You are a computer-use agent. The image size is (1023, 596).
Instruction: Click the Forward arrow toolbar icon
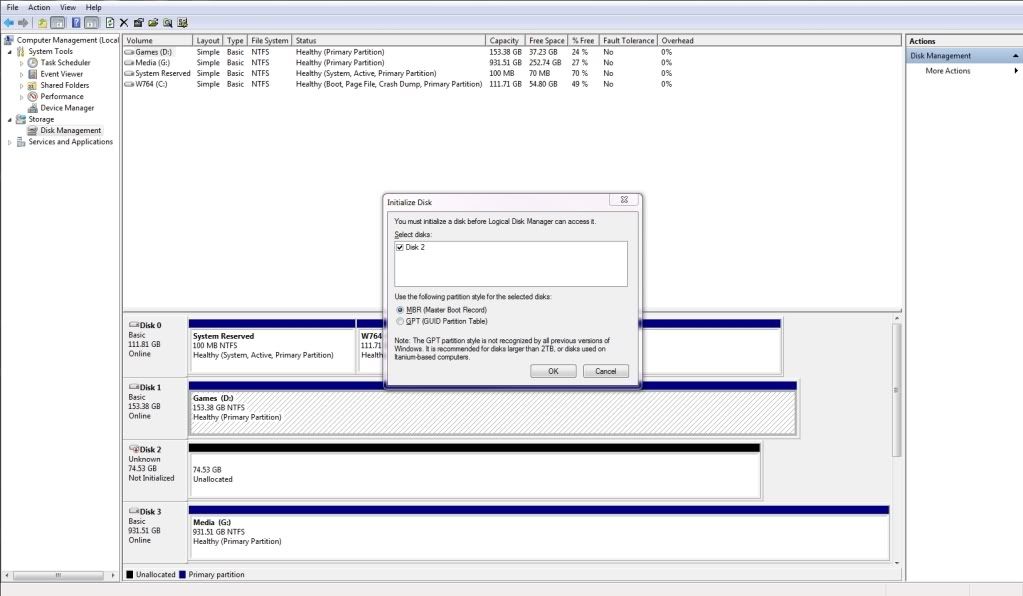click(23, 23)
